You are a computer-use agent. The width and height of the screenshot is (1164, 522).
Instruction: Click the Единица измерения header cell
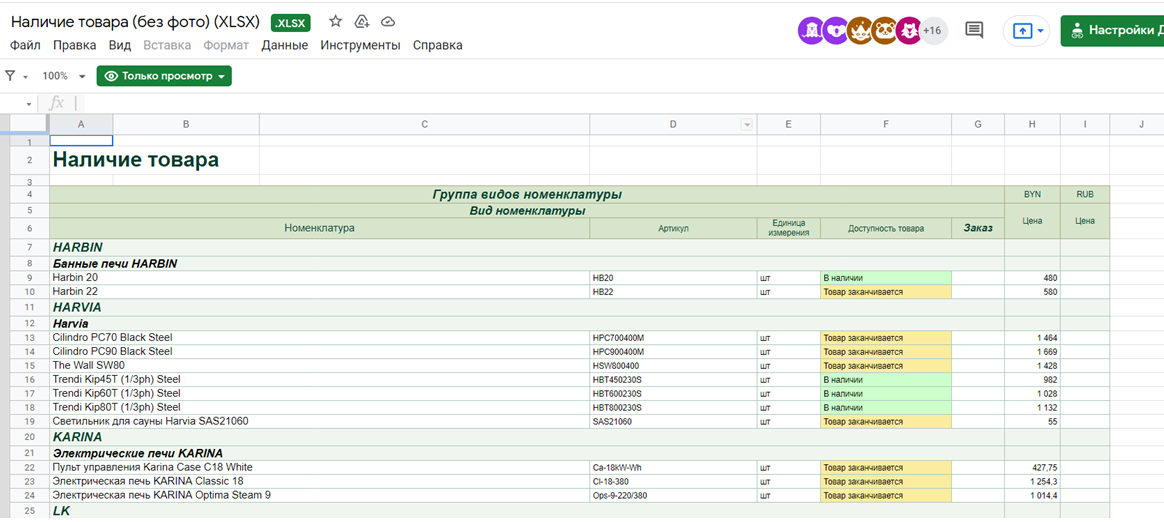(x=788, y=228)
